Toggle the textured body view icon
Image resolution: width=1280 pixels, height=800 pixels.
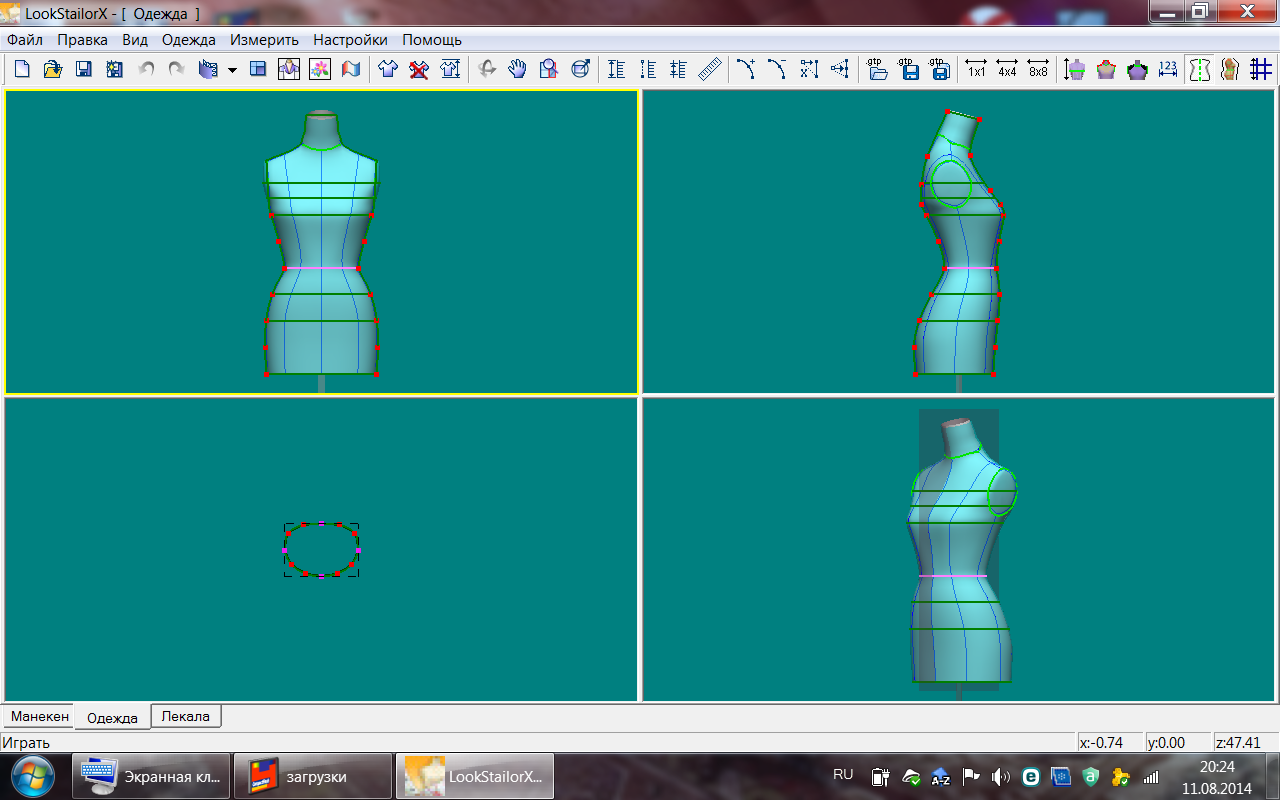tap(1230, 69)
